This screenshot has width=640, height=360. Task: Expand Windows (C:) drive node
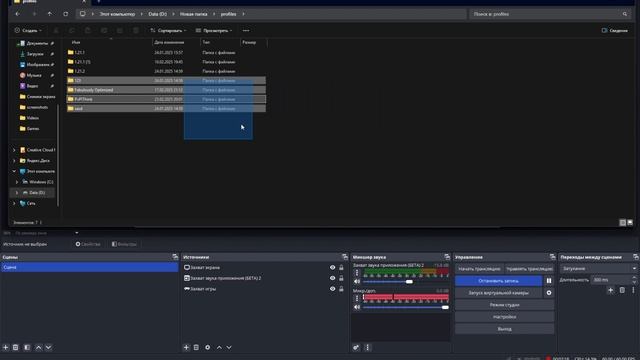(17, 182)
